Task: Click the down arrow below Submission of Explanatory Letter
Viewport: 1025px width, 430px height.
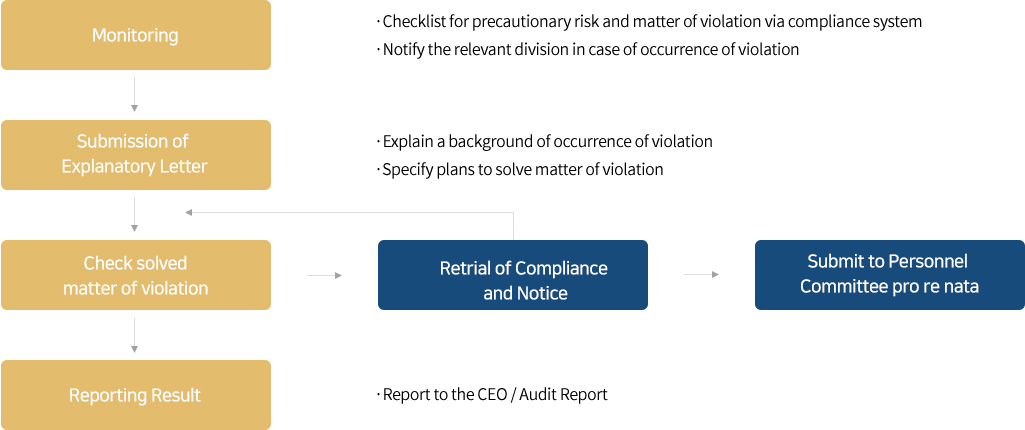Action: point(134,214)
